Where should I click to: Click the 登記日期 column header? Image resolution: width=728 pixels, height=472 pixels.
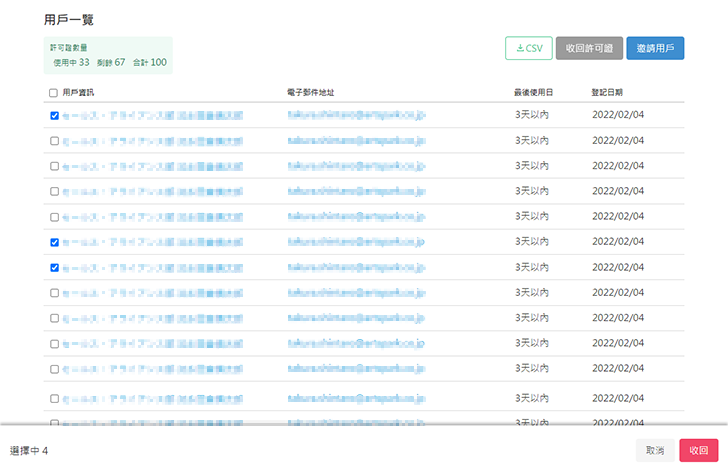point(607,93)
